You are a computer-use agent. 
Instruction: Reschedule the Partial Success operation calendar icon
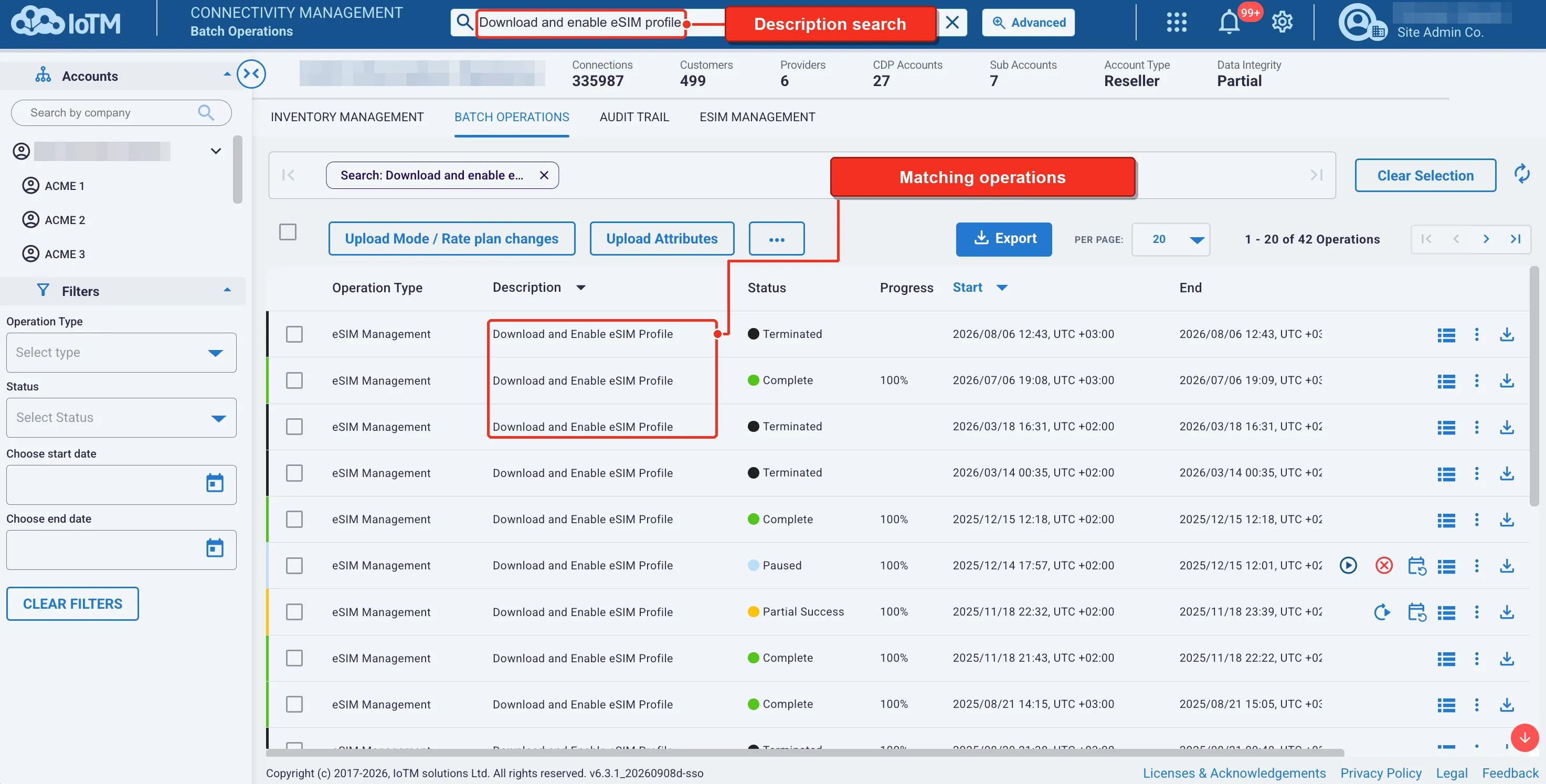tap(1417, 612)
